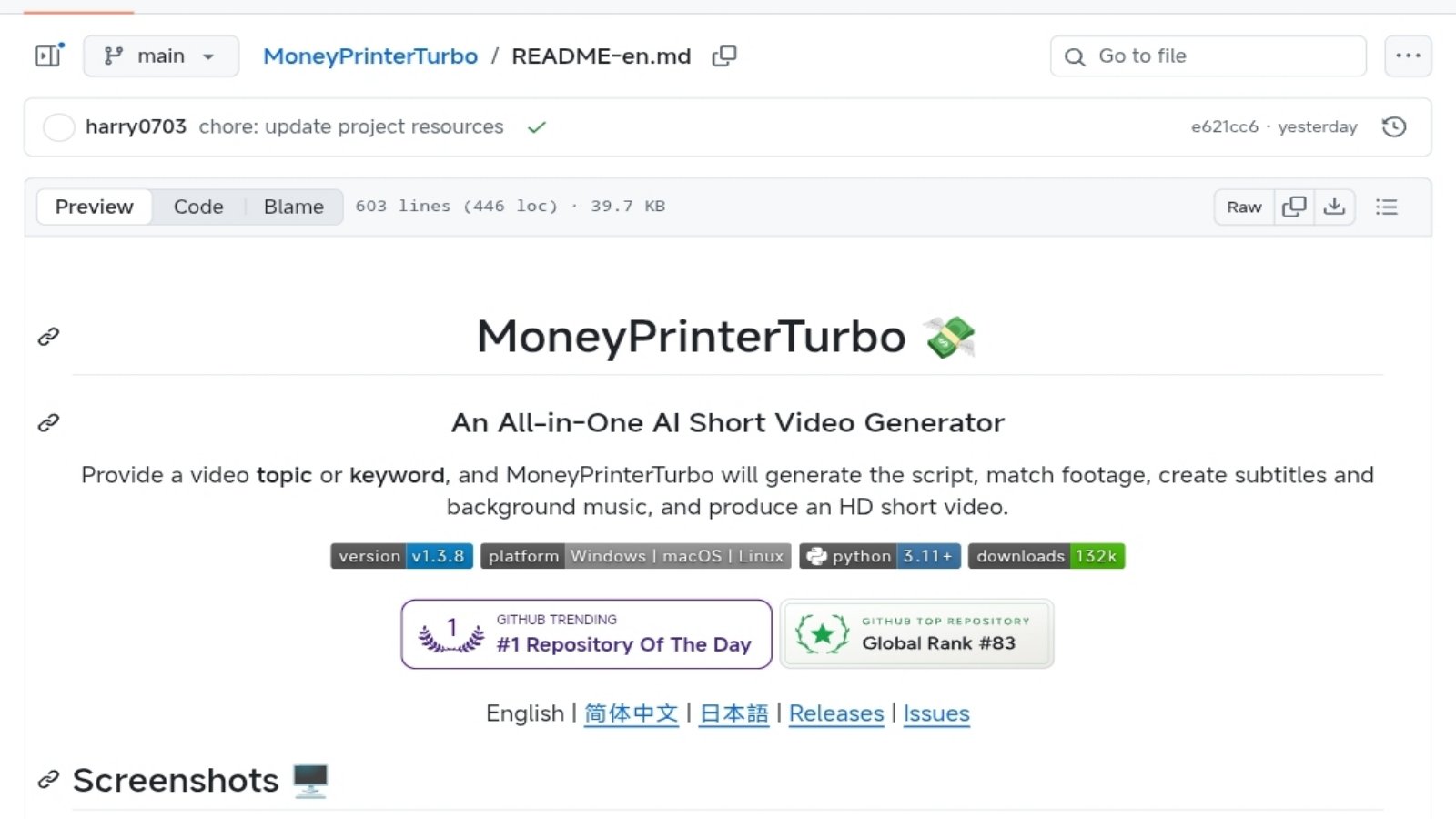This screenshot has height=819, width=1456.
Task: Download the raw file
Action: point(1334,207)
